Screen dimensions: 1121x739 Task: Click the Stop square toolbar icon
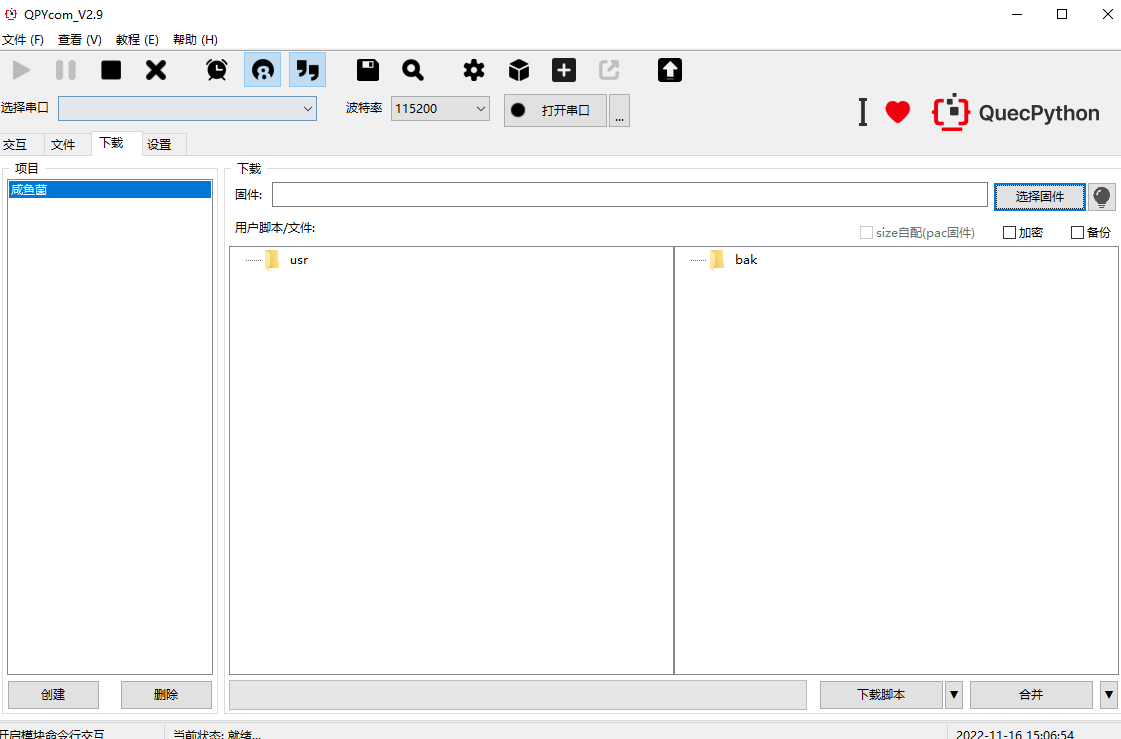[x=111, y=70]
